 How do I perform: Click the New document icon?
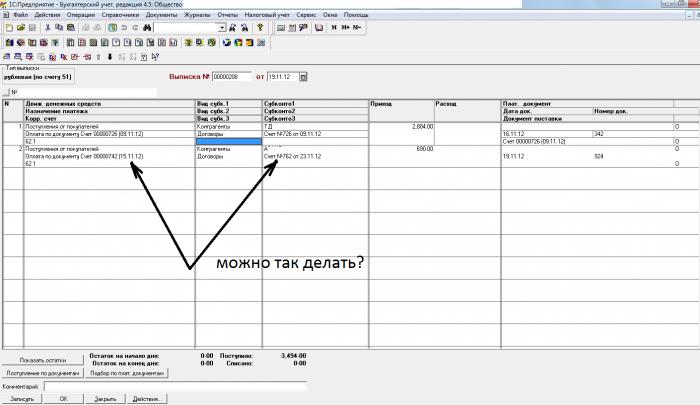(x=9, y=28)
